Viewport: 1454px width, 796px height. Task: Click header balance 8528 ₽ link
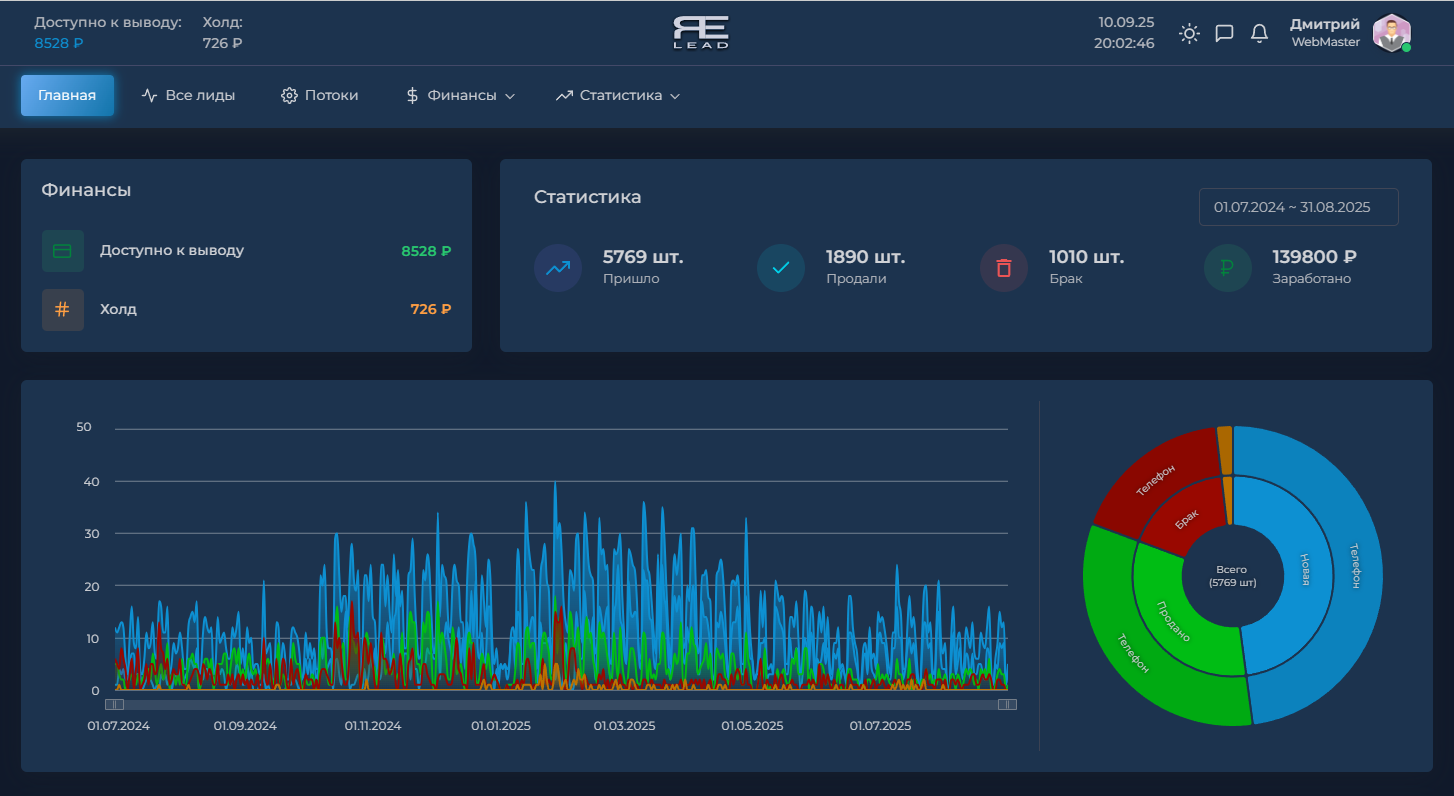point(59,43)
